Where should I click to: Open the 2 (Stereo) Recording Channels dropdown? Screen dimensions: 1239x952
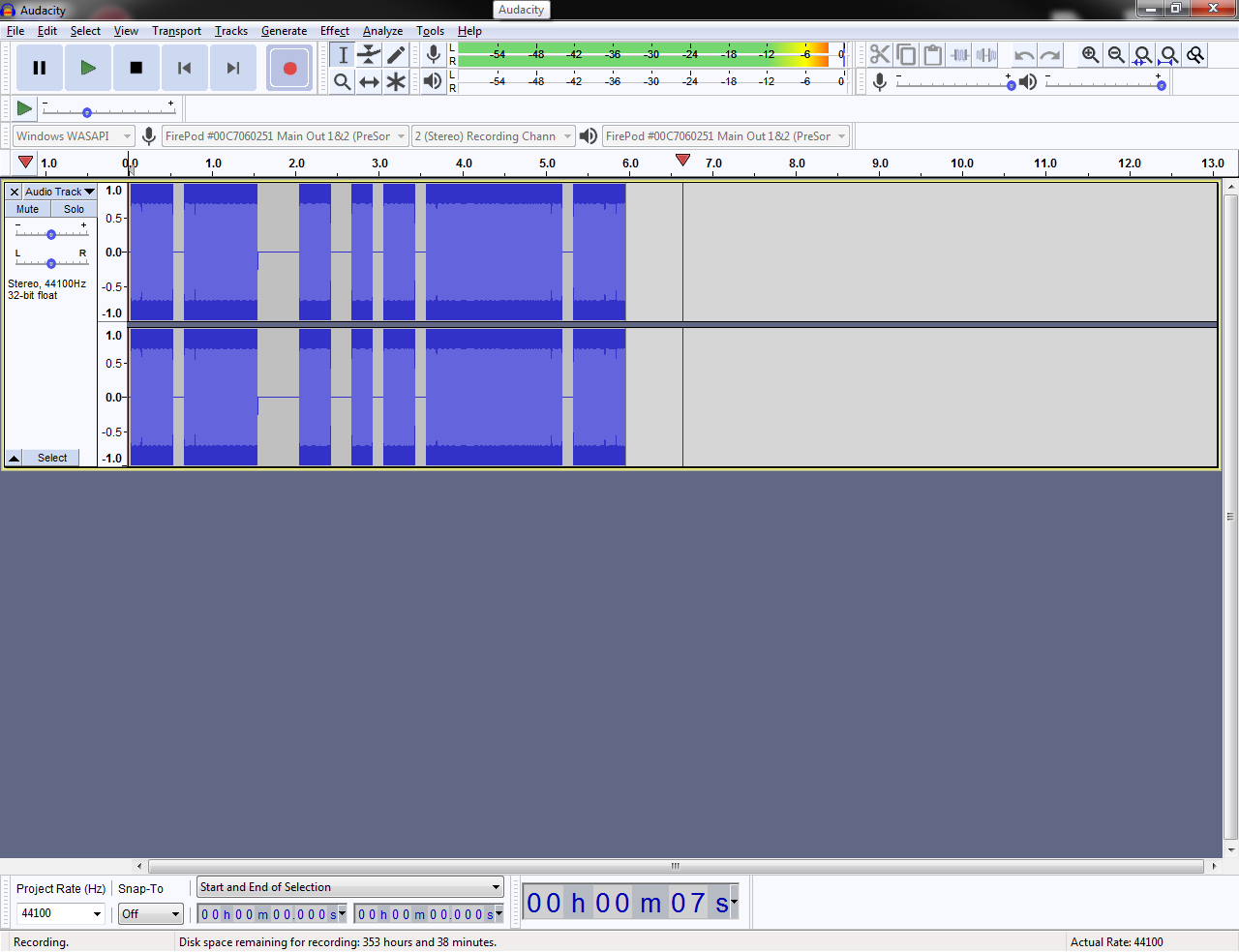tap(493, 136)
